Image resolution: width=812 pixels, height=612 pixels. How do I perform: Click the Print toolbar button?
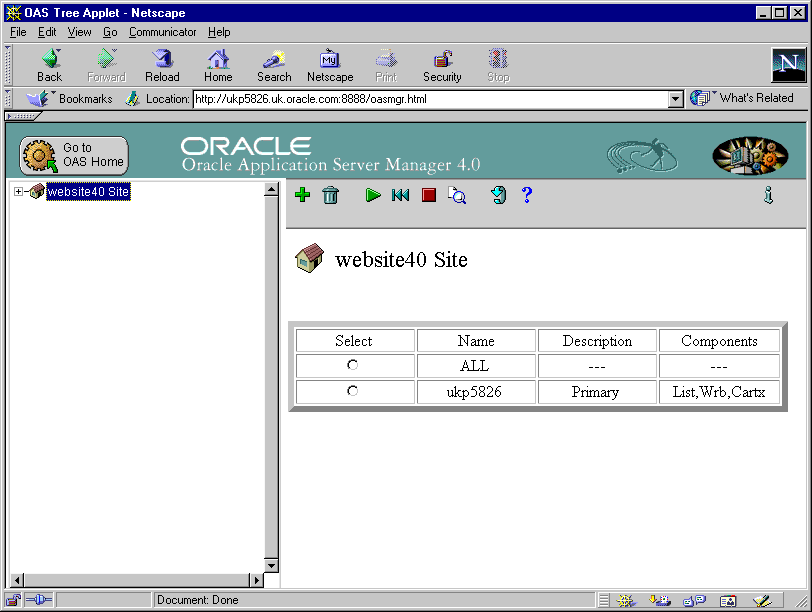click(386, 66)
